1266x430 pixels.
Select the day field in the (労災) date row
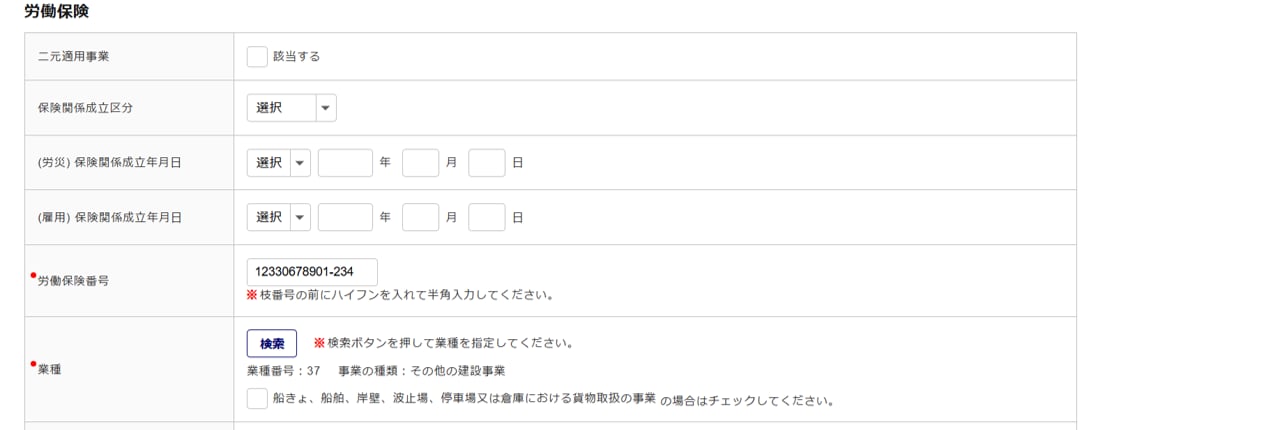(487, 163)
